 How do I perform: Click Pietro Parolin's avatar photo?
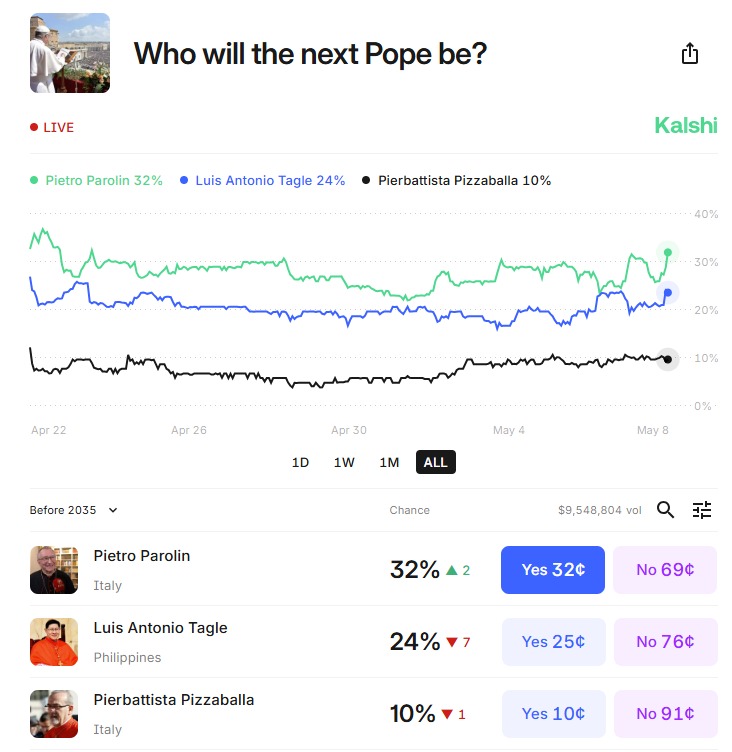[54, 570]
